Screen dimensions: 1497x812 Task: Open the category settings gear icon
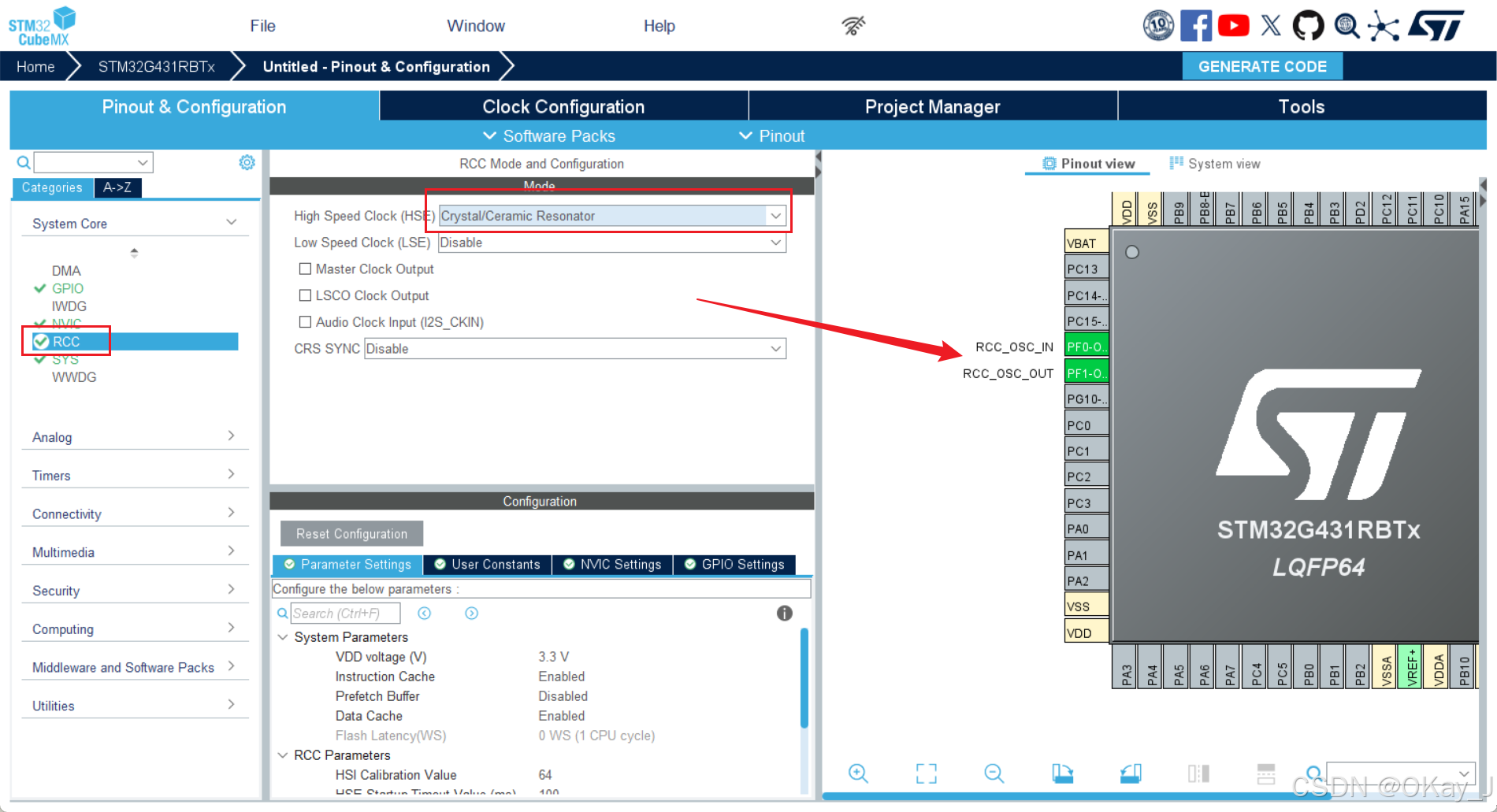click(x=247, y=162)
